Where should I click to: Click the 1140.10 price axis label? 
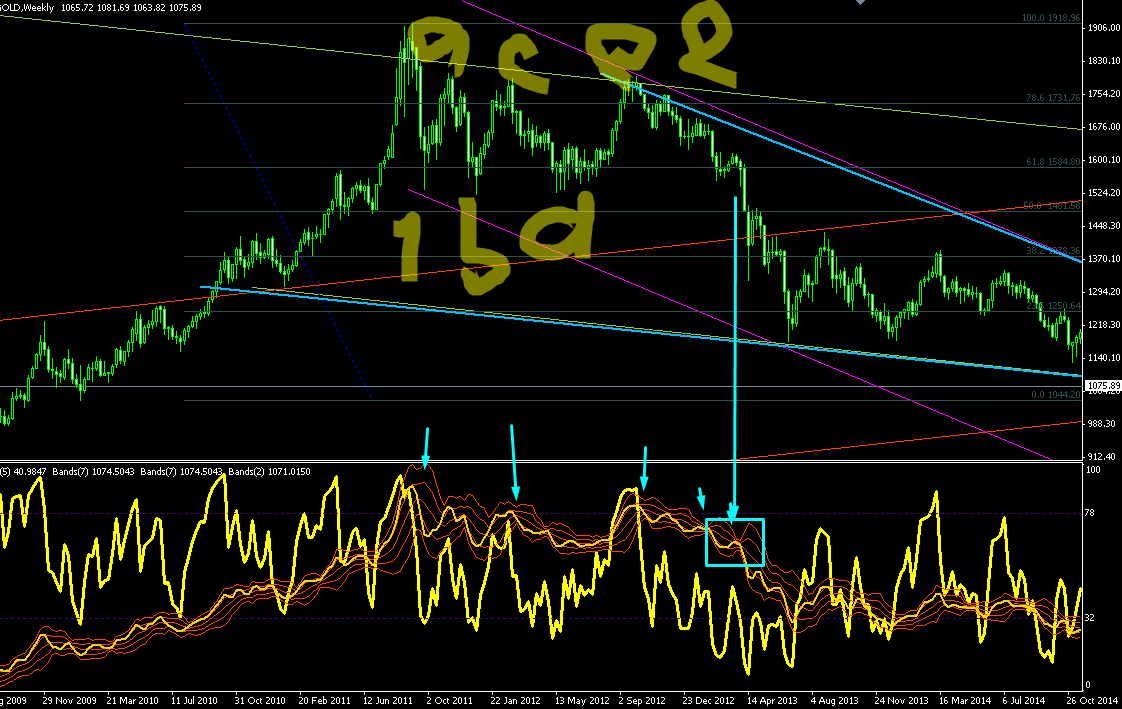[1103, 357]
